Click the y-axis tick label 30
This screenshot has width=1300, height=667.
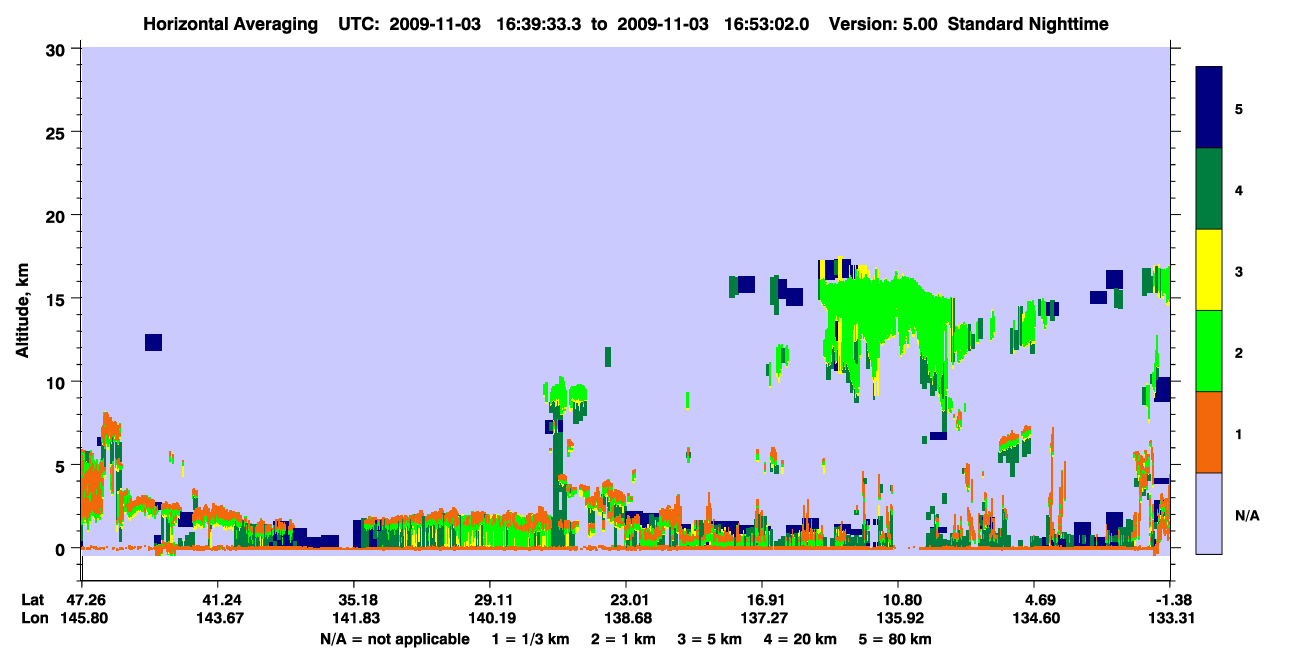(x=58, y=48)
